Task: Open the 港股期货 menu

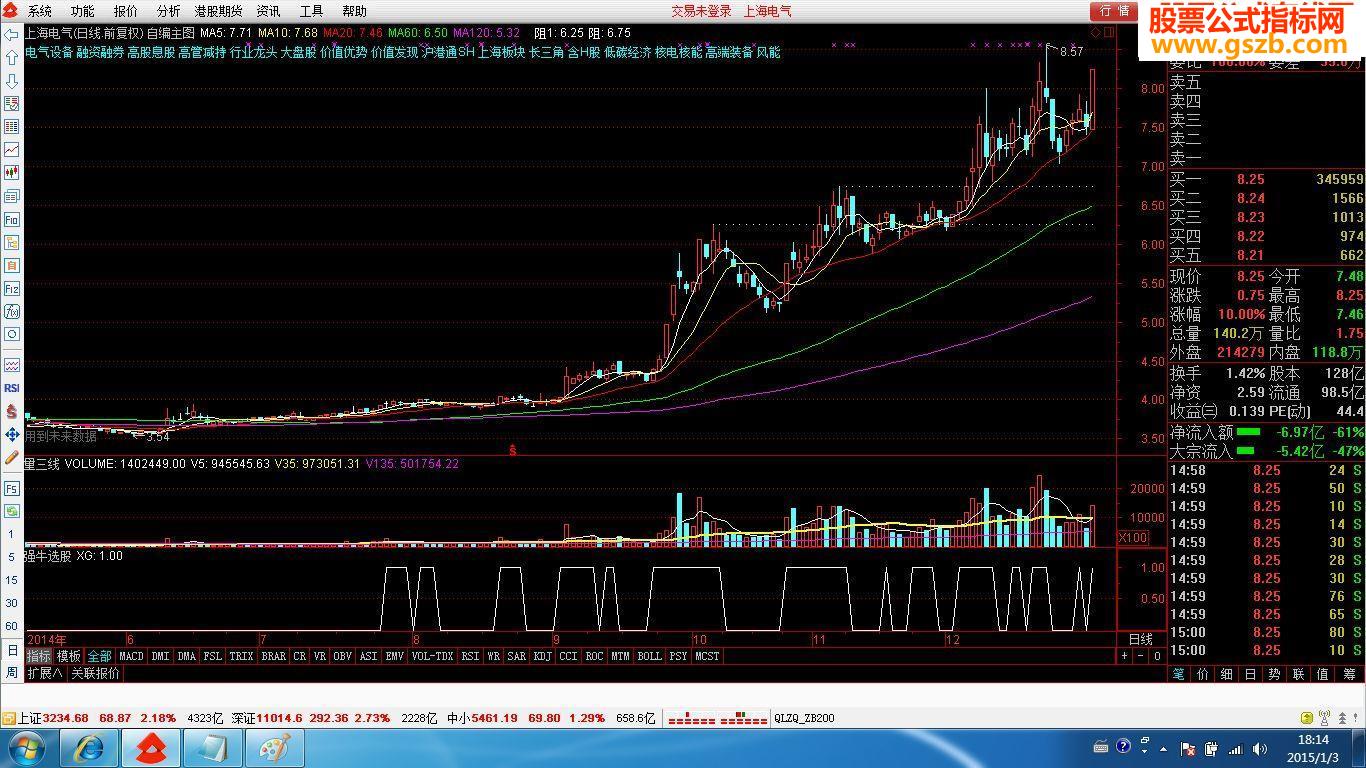Action: point(218,11)
